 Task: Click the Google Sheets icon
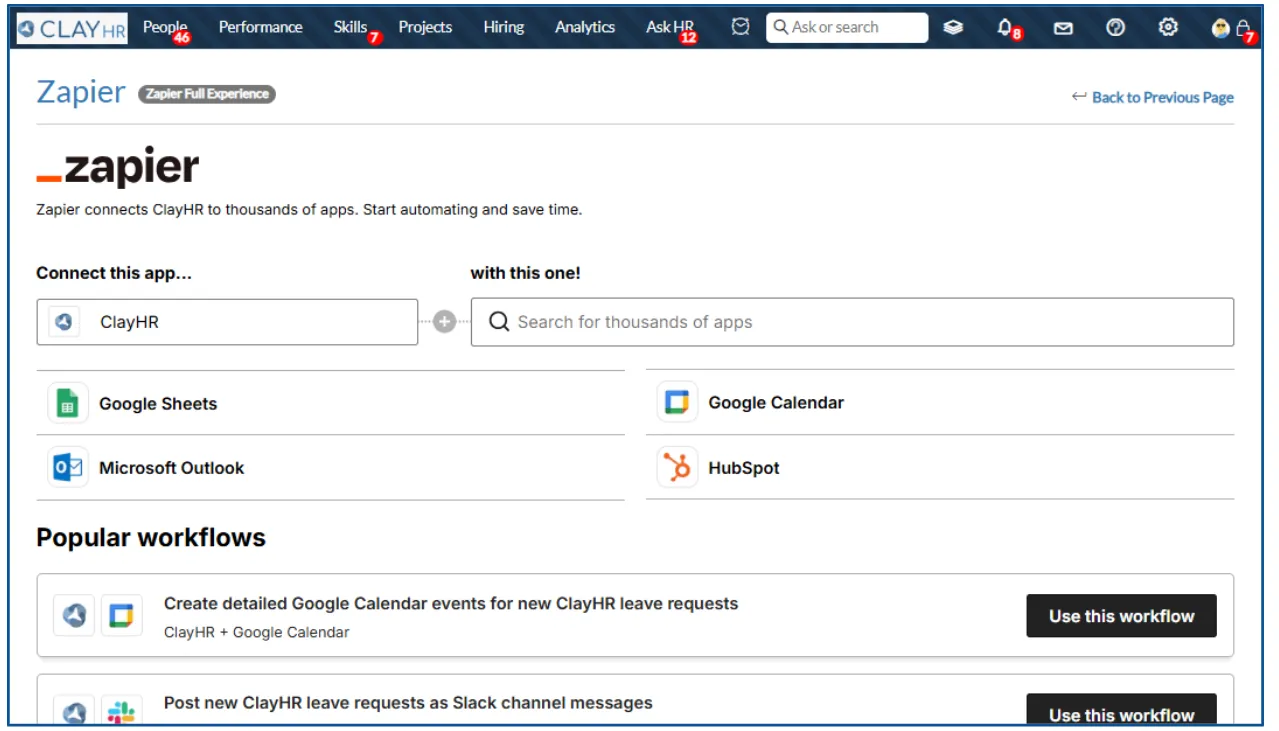(68, 403)
